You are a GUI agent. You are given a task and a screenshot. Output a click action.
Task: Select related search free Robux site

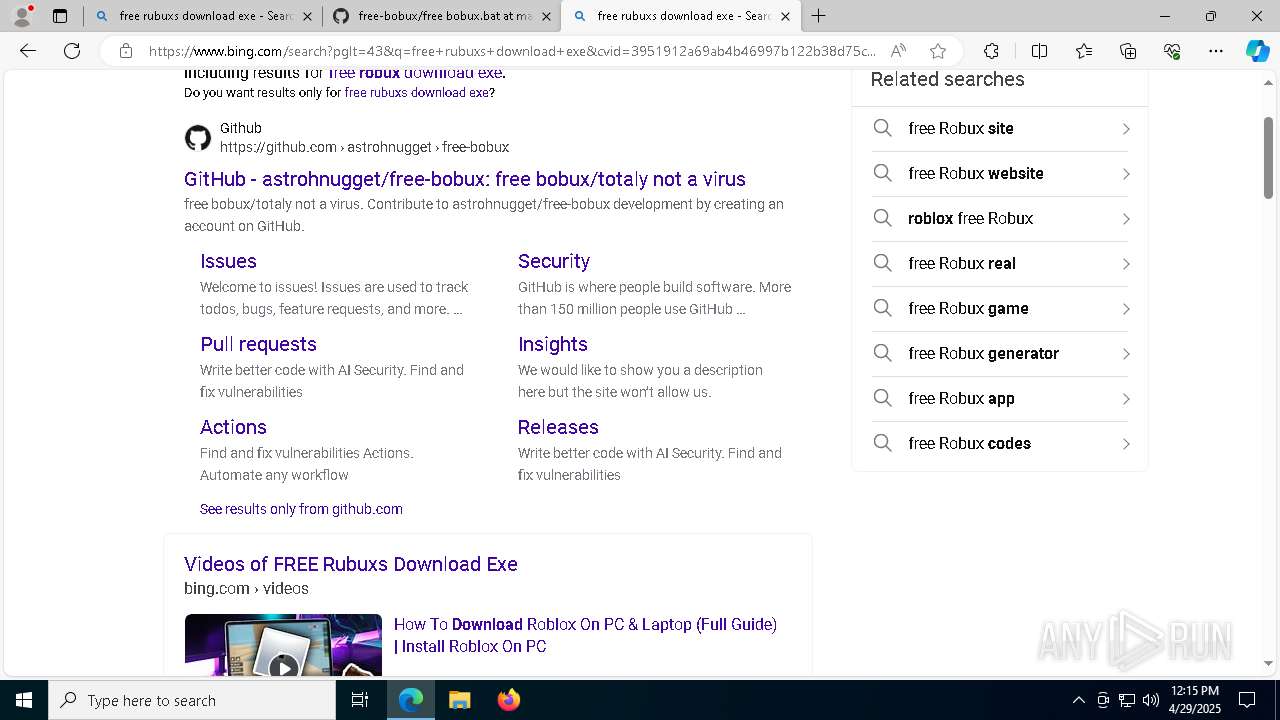1000,129
